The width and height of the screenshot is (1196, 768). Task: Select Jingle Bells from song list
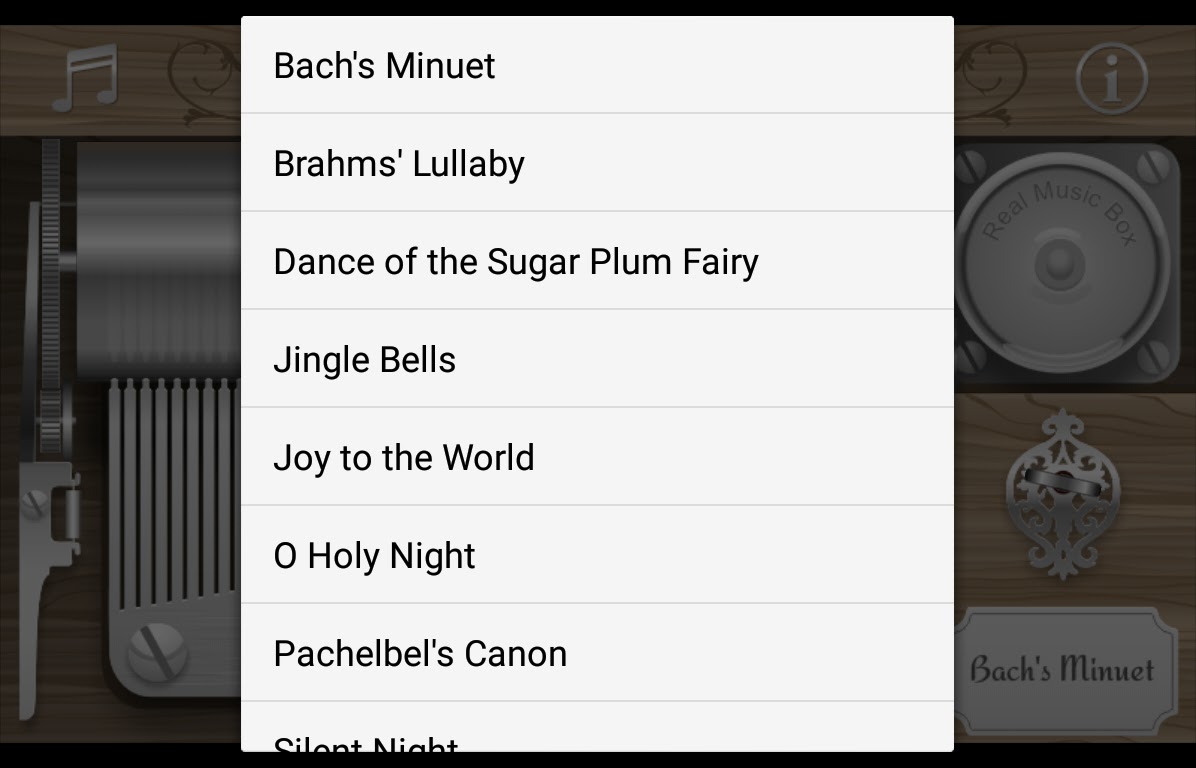tap(597, 359)
